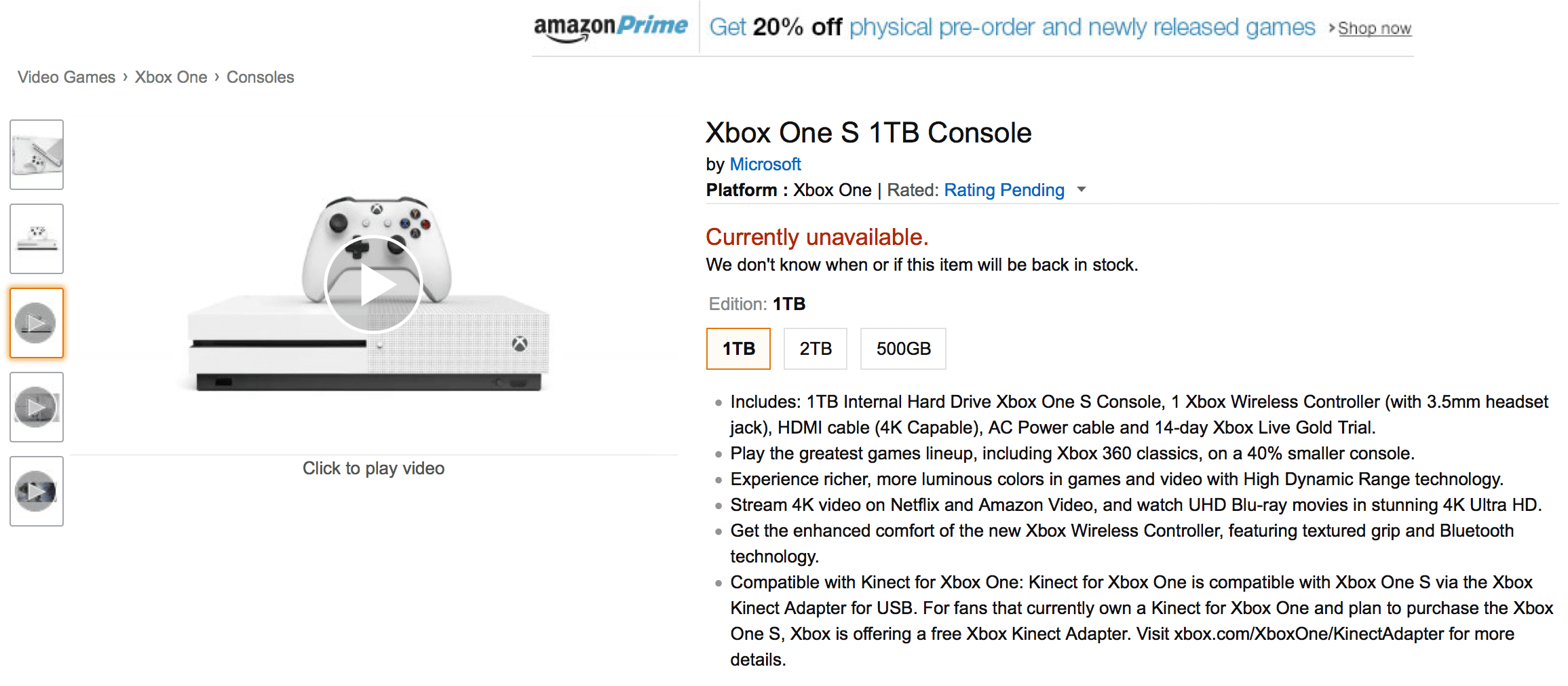1568x686 pixels.
Task: Expand the Rating Pending dropdown arrow
Action: click(1082, 189)
